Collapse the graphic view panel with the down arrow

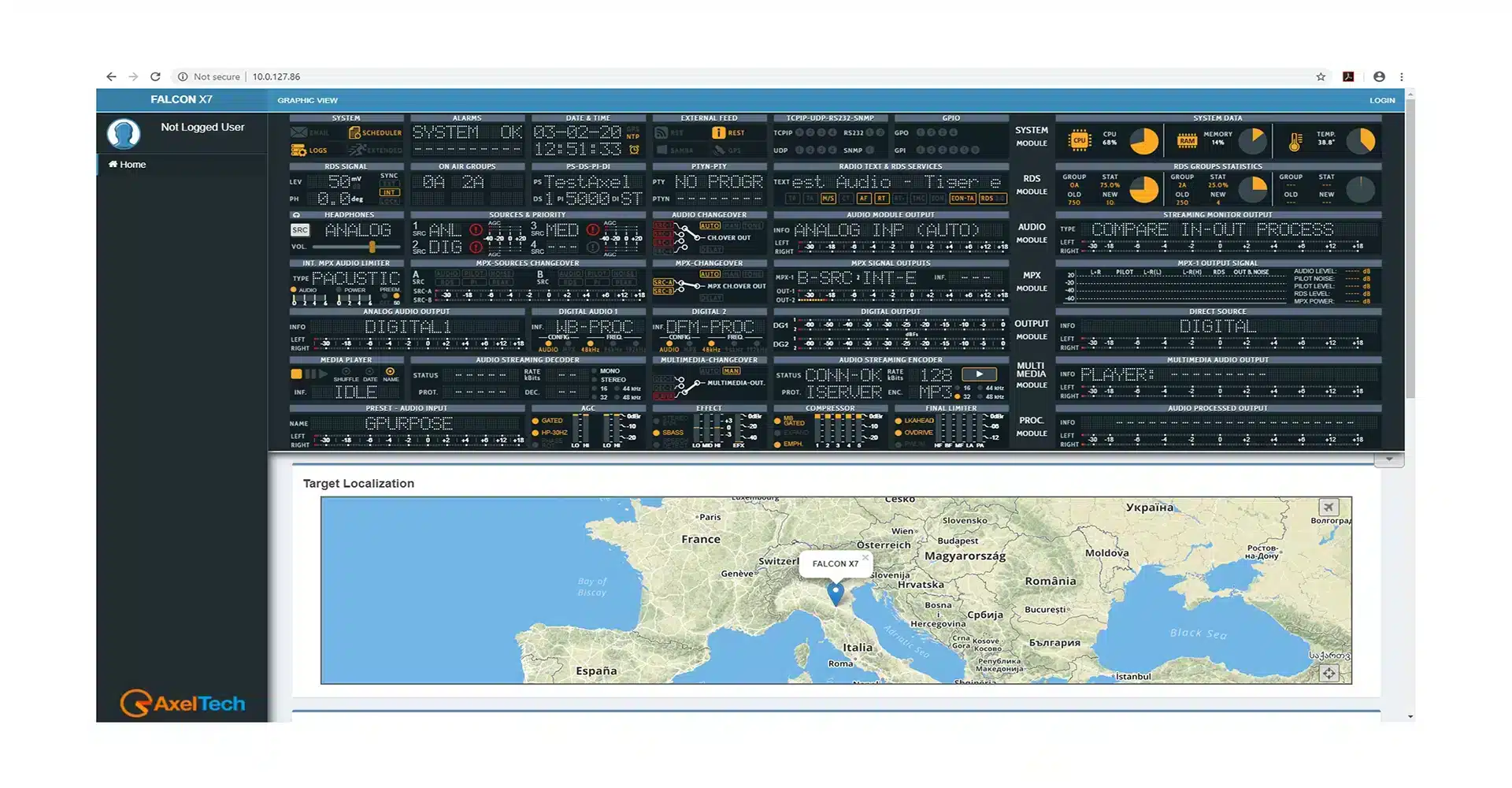(1388, 459)
